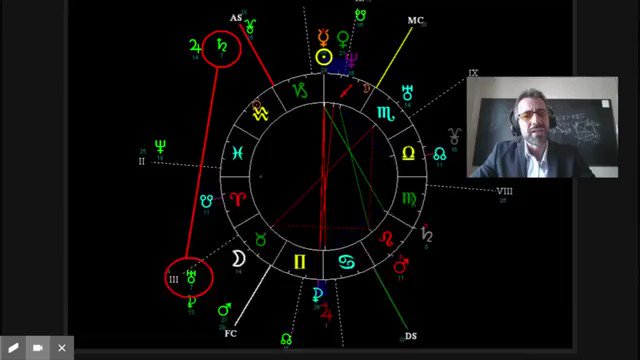
Task: Click the small orange Moon in Sagittarius
Action: point(367,88)
